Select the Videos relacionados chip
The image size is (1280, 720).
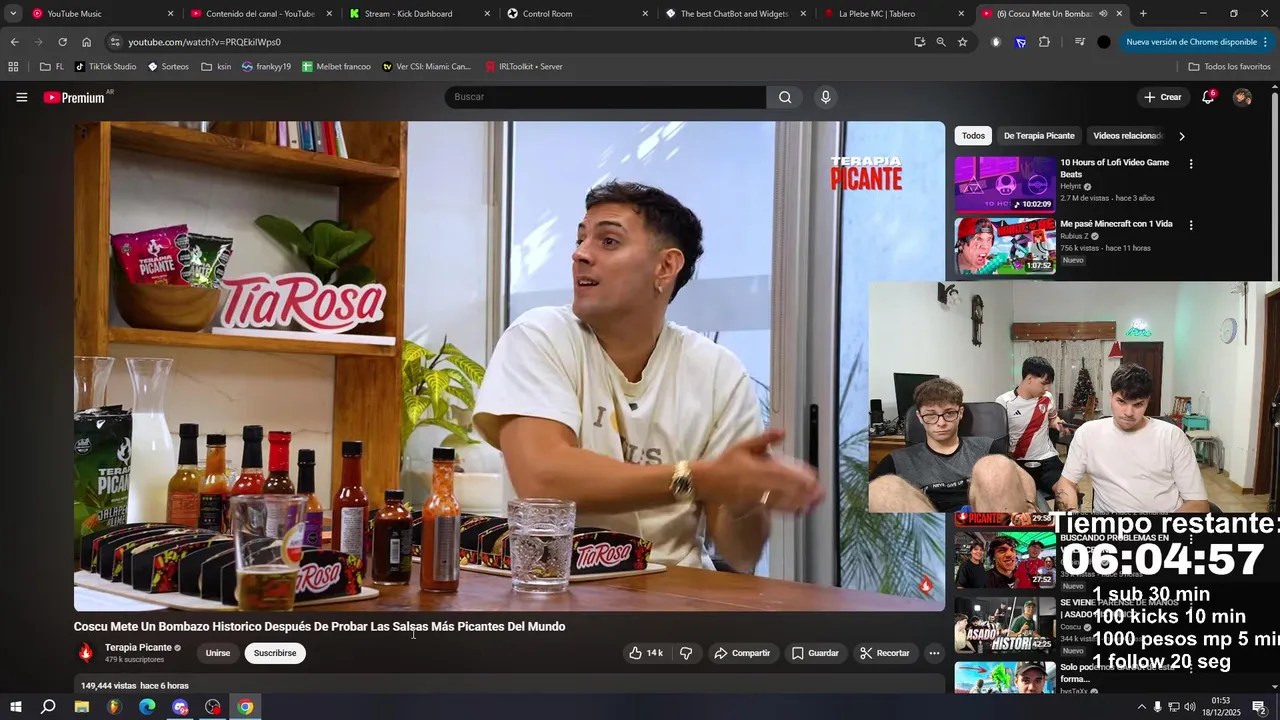click(x=1127, y=135)
